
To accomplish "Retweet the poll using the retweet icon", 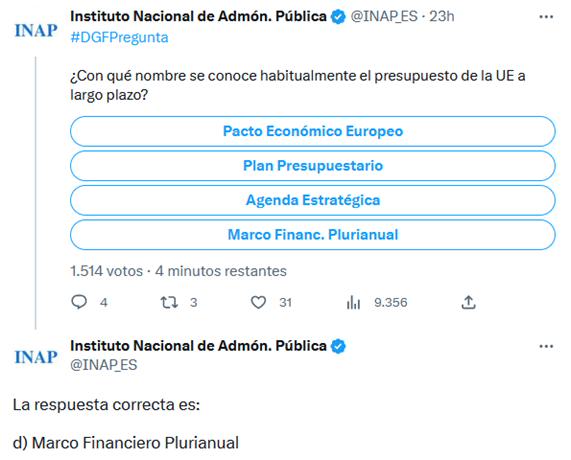I will pyautogui.click(x=169, y=302).
